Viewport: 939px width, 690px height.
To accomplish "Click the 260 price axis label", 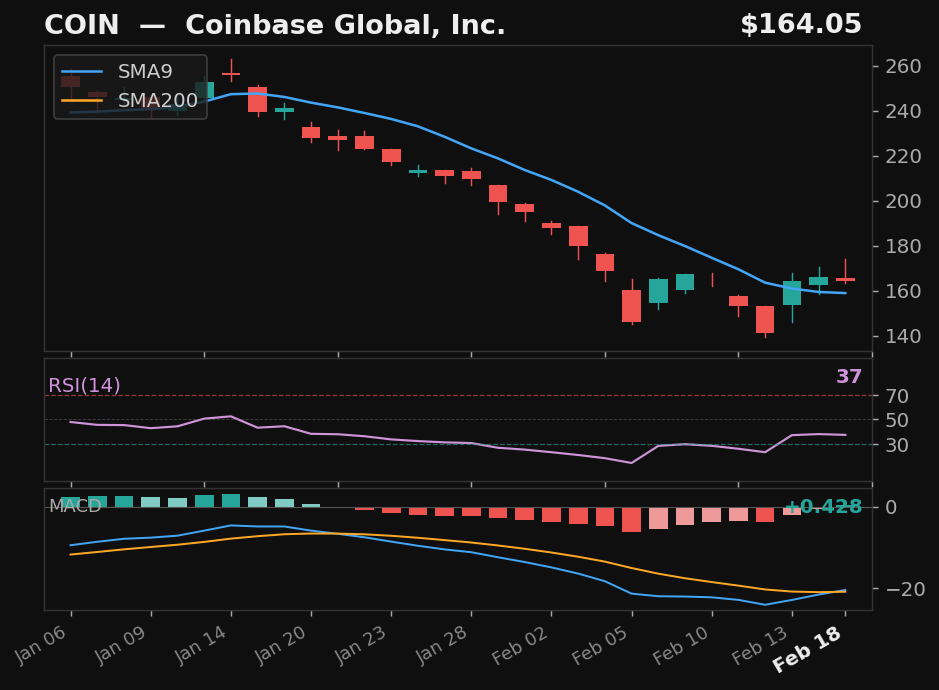I will 903,66.
